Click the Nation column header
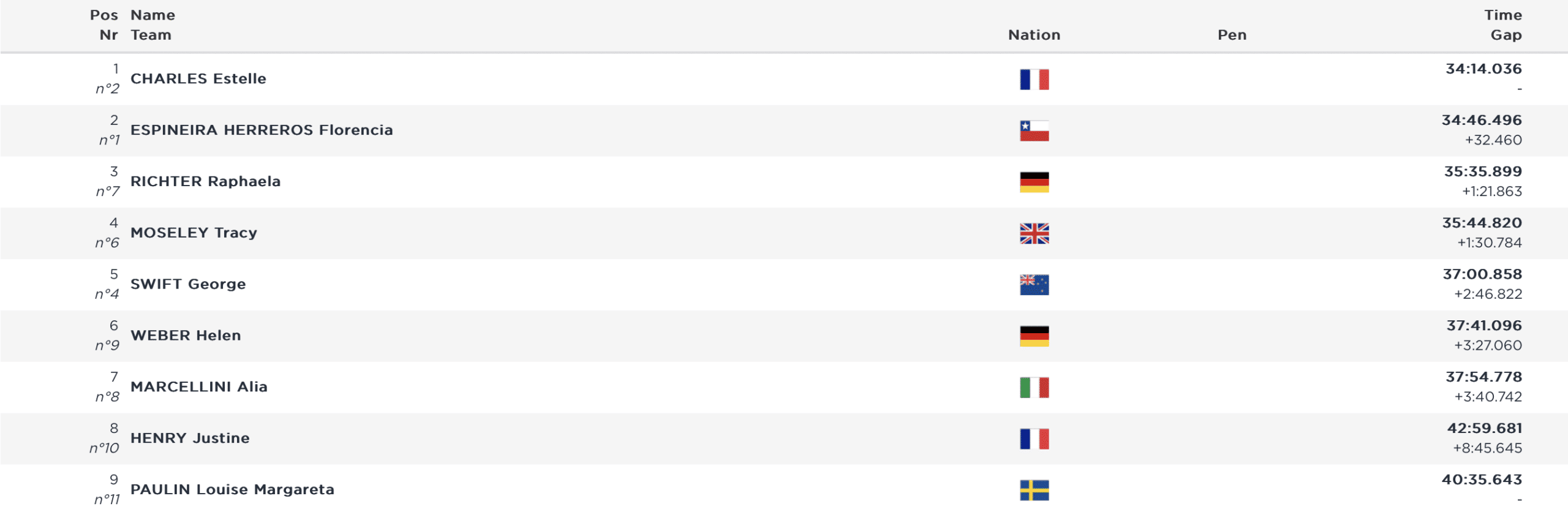1568x531 pixels. pyautogui.click(x=1034, y=35)
